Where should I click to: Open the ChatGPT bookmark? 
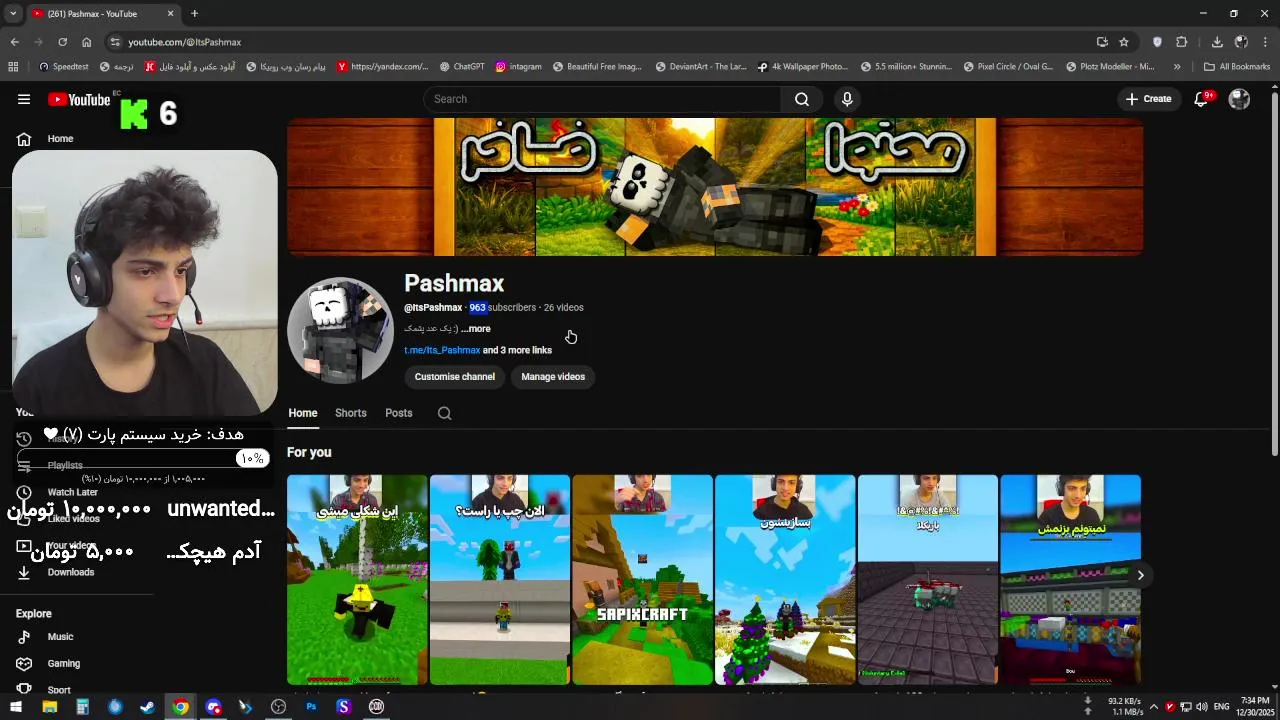tap(462, 67)
